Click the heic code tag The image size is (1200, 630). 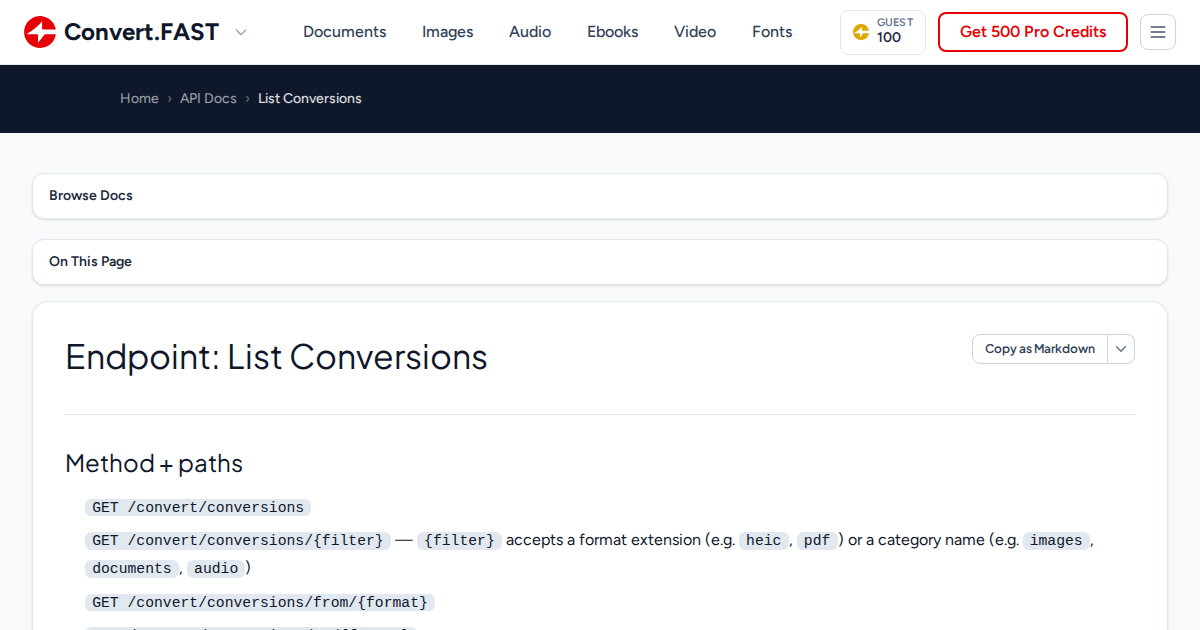(764, 540)
